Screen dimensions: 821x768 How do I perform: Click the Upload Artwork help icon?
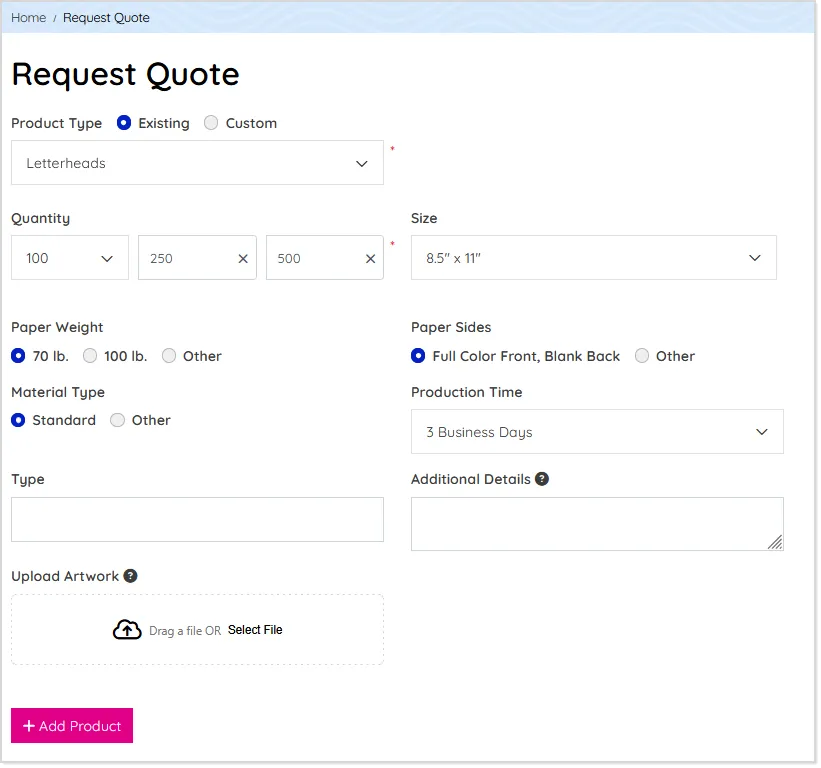point(130,576)
